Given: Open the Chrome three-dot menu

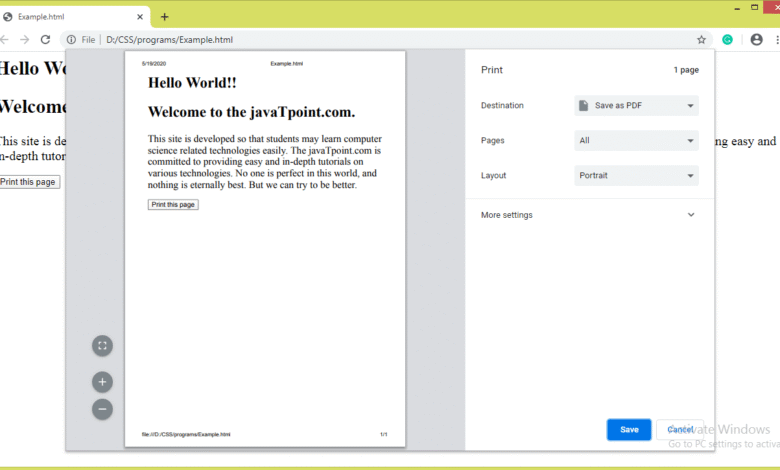Looking at the screenshot, I should [x=776, y=40].
